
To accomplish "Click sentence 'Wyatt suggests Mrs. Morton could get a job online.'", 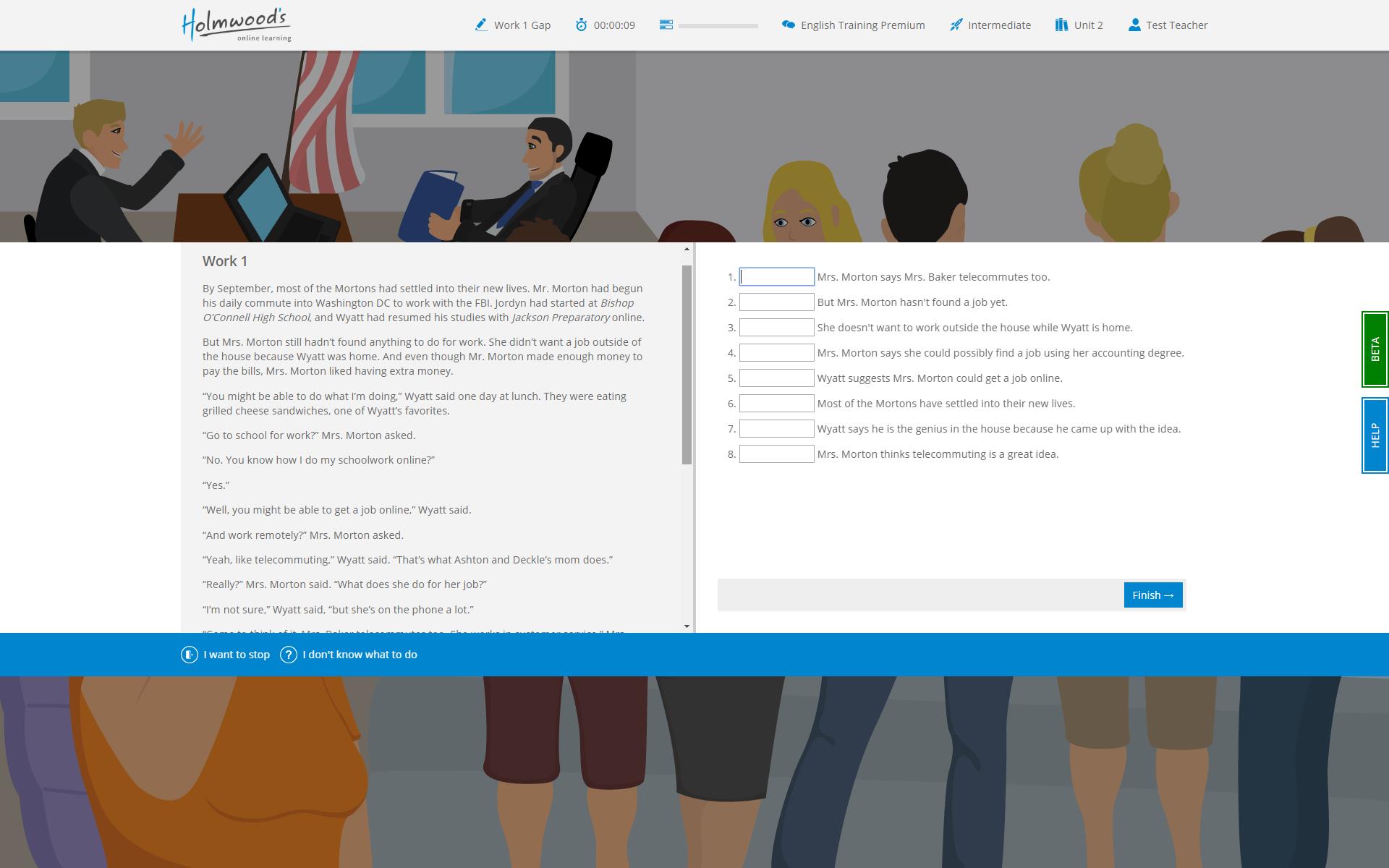I will tap(940, 378).
